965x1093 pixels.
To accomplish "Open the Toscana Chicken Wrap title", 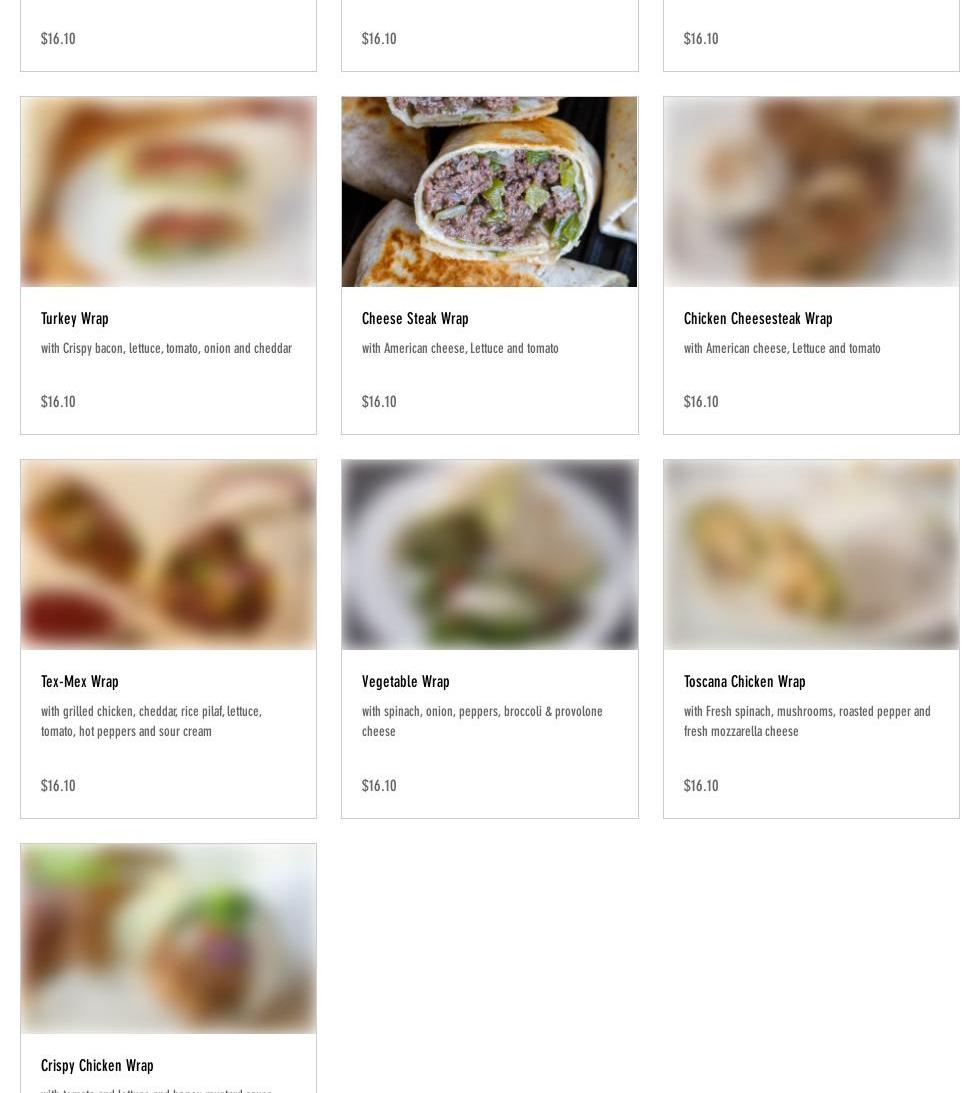I will 745,681.
